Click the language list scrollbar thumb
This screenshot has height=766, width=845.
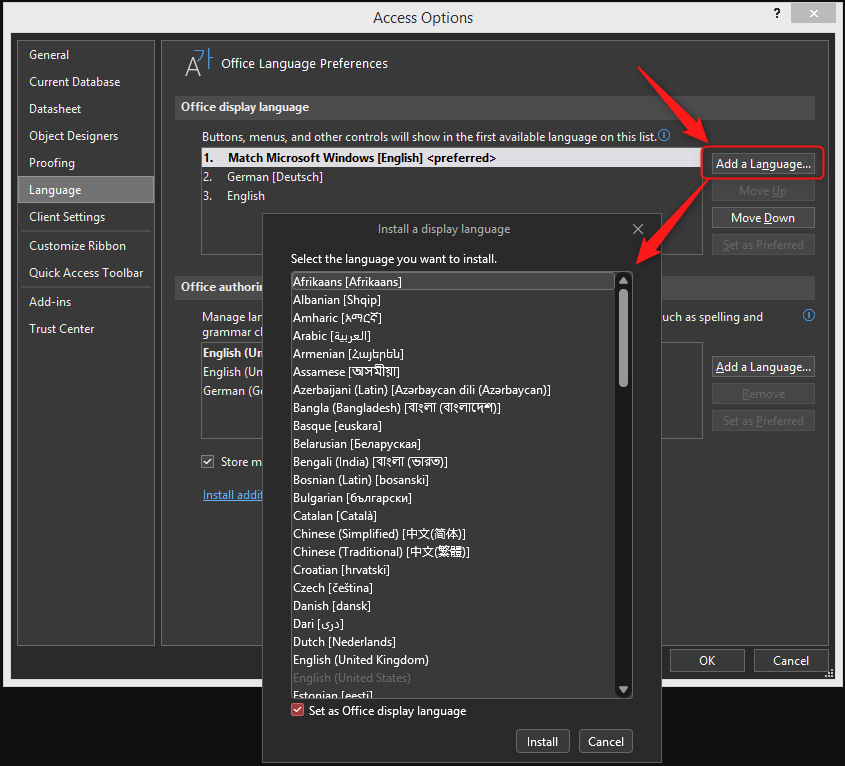tap(624, 338)
